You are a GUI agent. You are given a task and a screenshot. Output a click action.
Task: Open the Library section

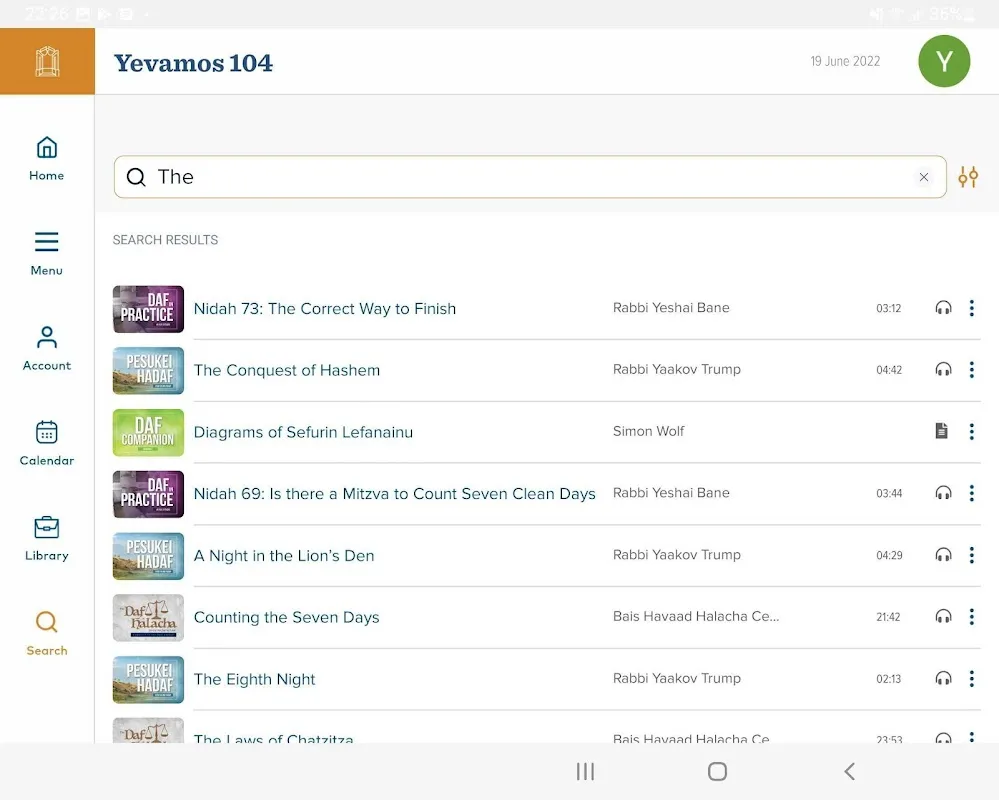pyautogui.click(x=46, y=538)
